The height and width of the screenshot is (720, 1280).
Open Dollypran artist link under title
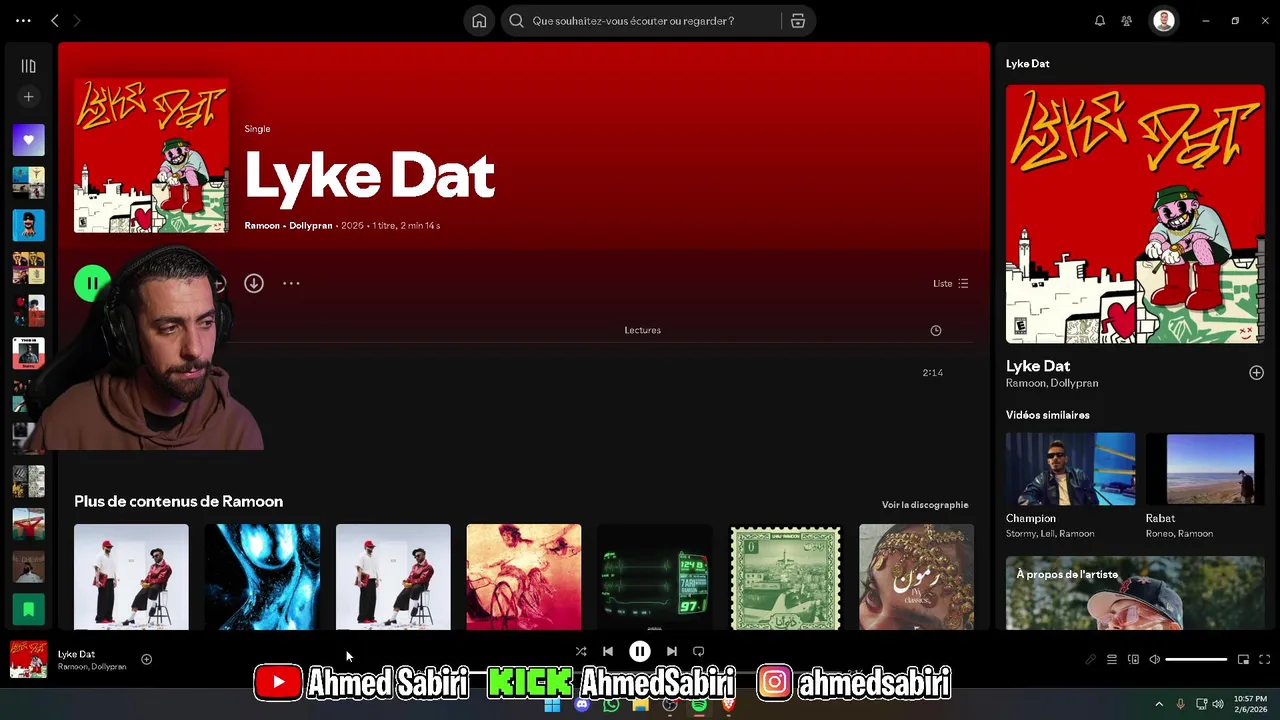click(x=310, y=226)
